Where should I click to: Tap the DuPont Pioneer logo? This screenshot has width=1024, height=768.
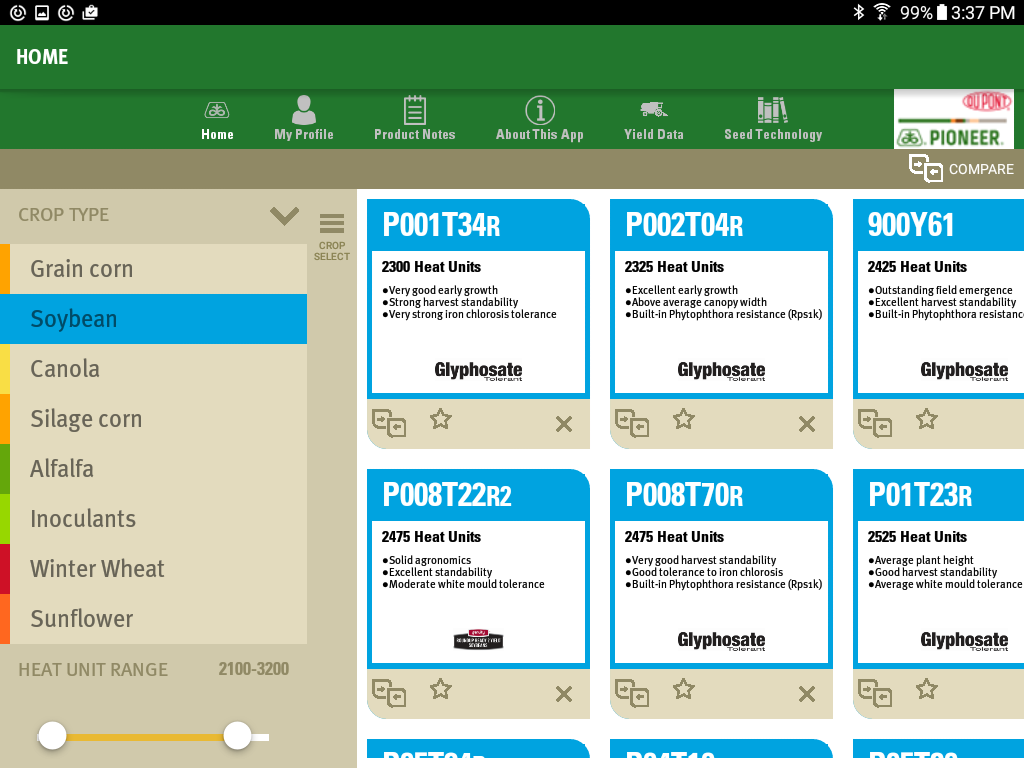953,119
